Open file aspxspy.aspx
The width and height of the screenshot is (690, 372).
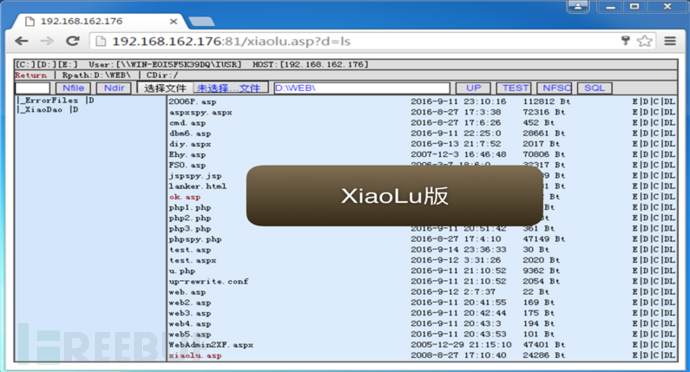[201, 112]
